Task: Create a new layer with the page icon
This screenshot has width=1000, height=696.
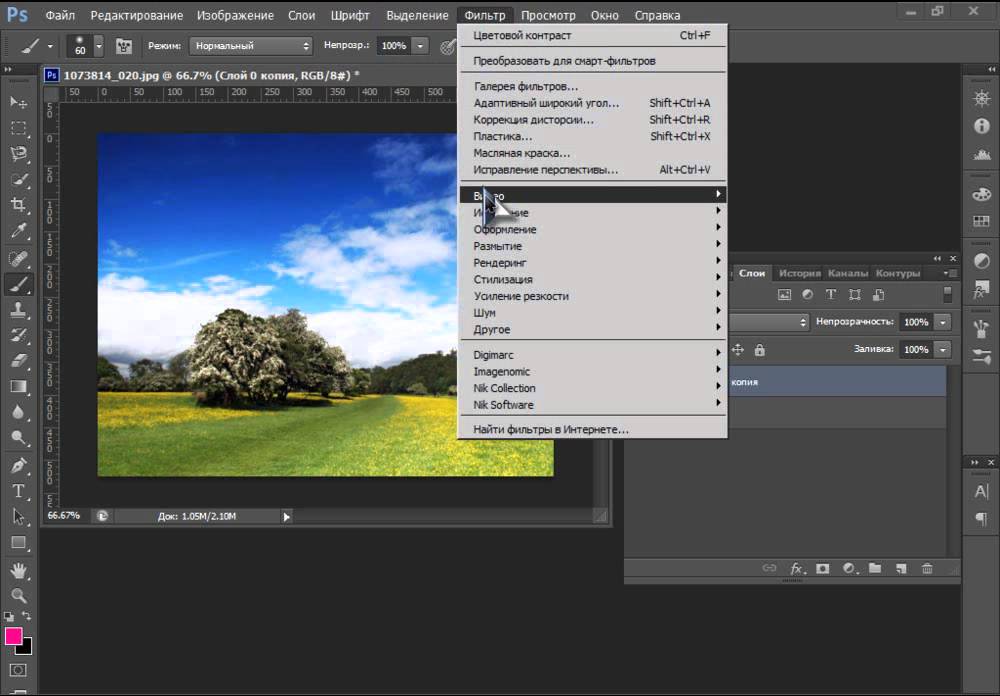Action: point(901,568)
